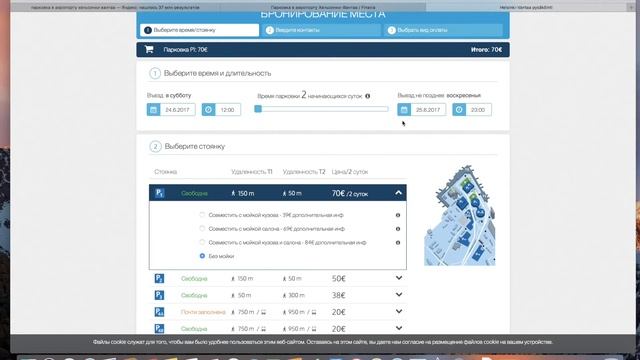This screenshot has height=360, width=640.
Task: Open the airport parking map thumbnail
Action: coord(460,216)
